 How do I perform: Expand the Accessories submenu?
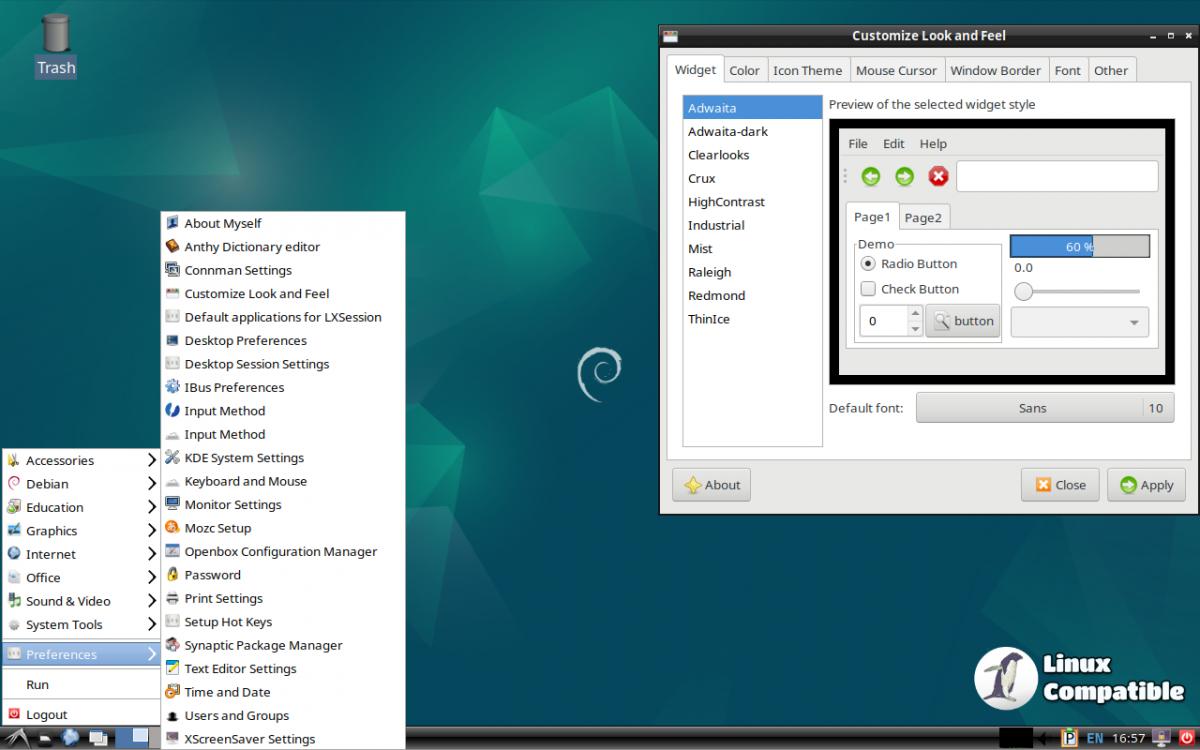tap(80, 460)
